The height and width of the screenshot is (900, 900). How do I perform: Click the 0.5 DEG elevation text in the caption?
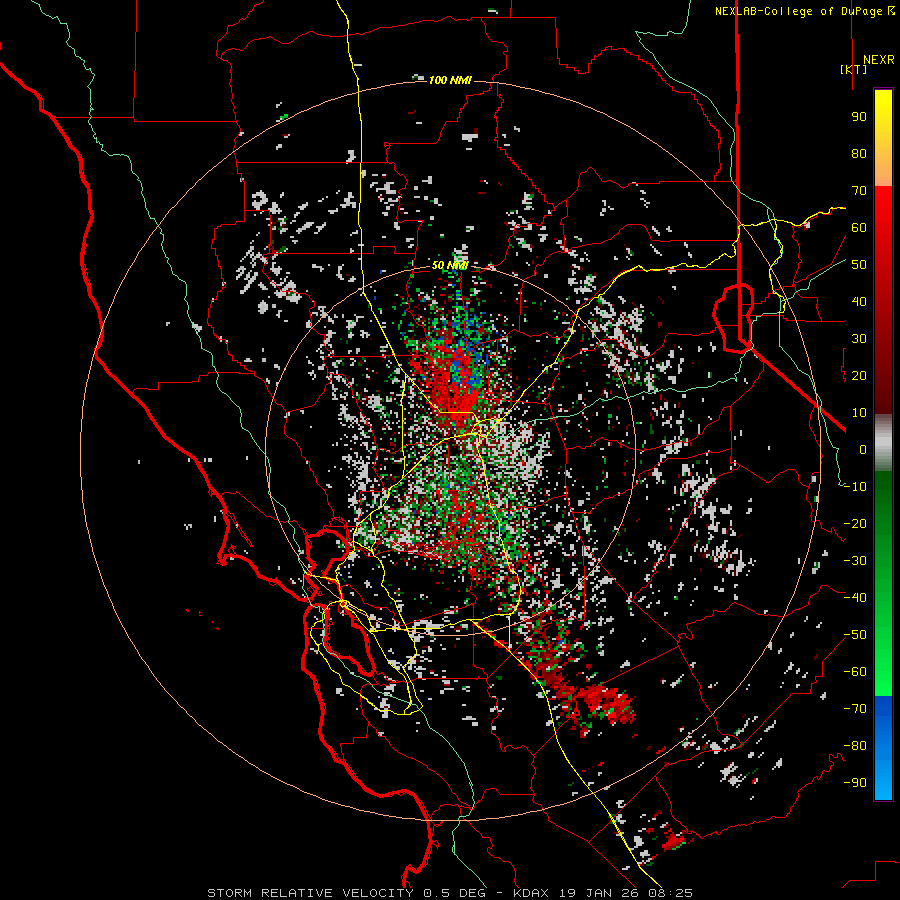[x=455, y=893]
